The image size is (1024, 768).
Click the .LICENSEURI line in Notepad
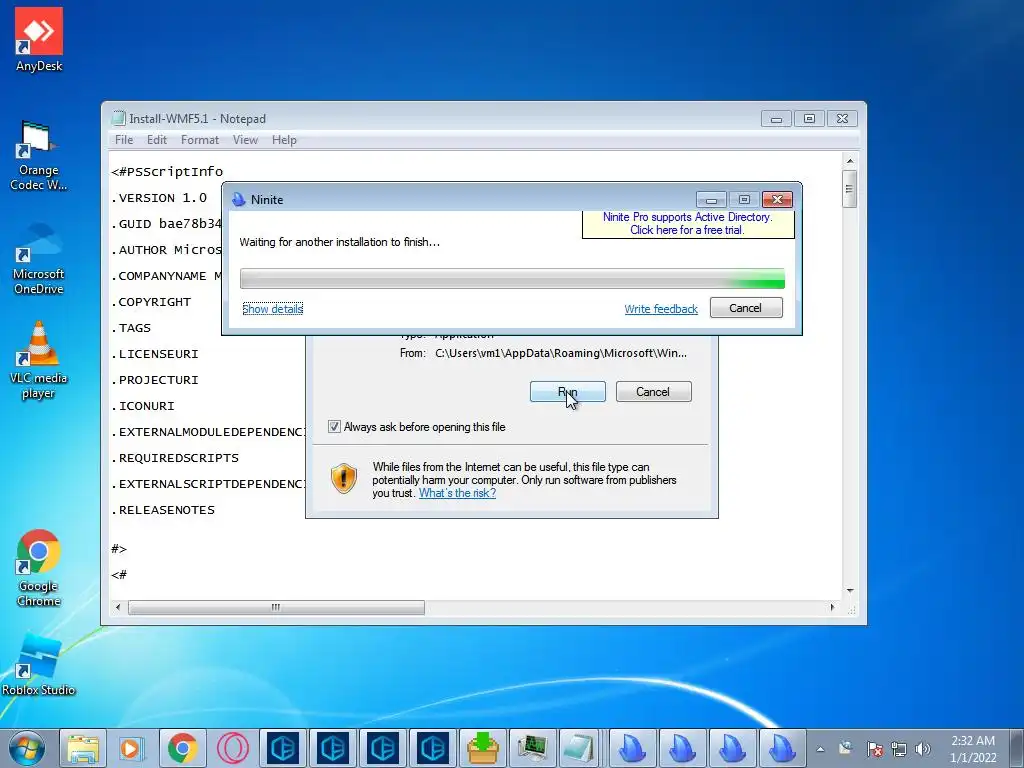(x=155, y=354)
